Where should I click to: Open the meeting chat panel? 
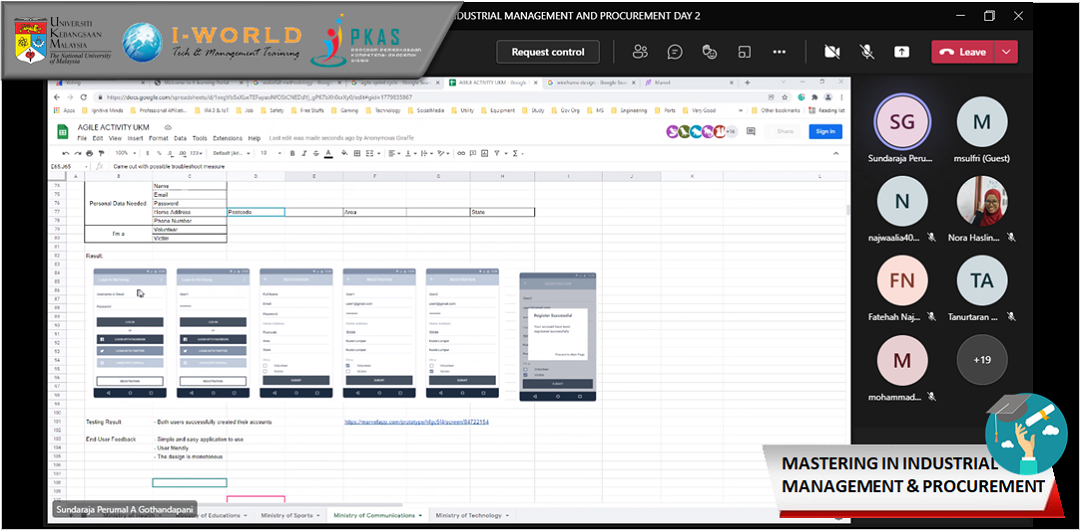675,52
